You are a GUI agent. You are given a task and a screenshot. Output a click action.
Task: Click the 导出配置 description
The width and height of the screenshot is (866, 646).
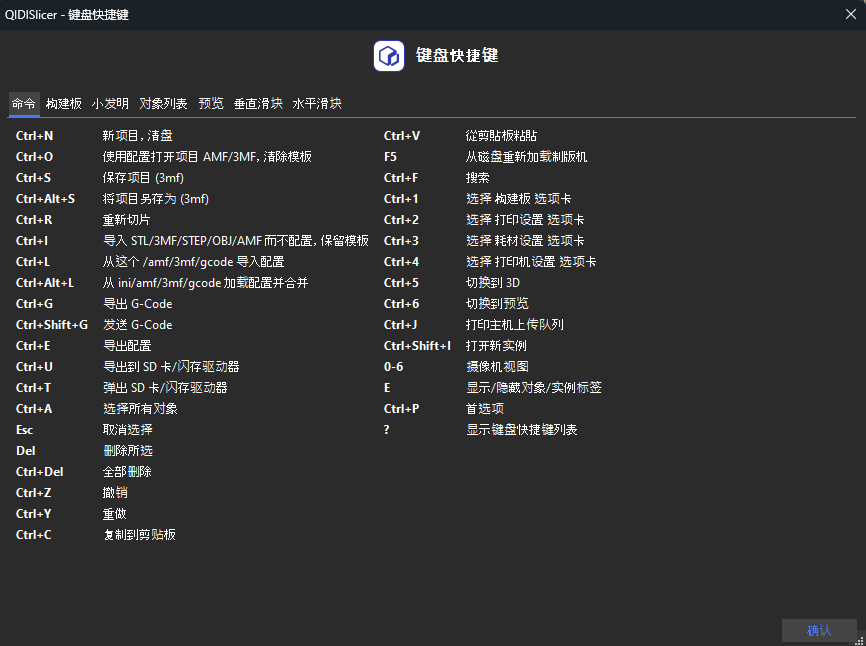(127, 346)
